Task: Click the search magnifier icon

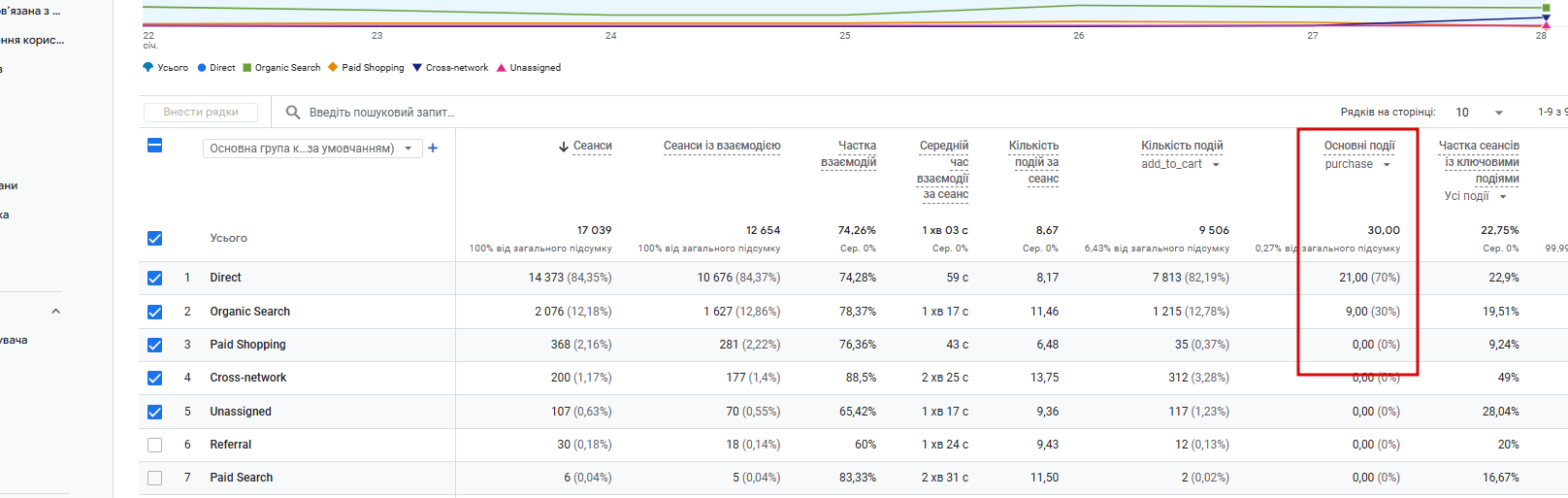Action: [292, 113]
